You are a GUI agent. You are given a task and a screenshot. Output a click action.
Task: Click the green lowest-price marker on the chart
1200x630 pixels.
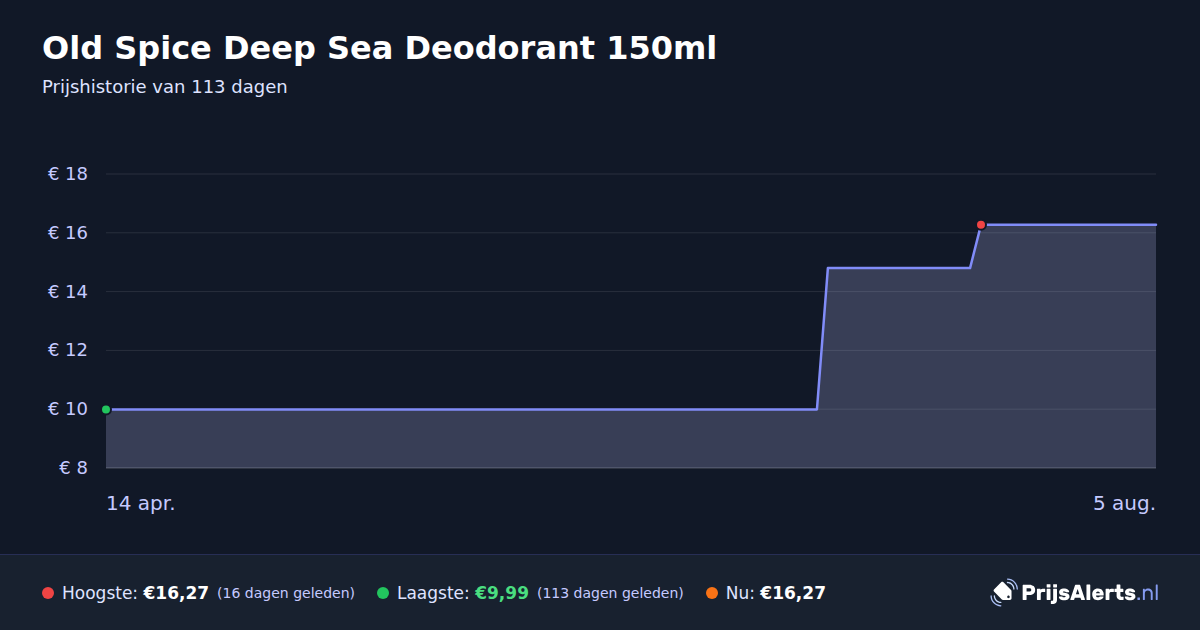tap(106, 409)
